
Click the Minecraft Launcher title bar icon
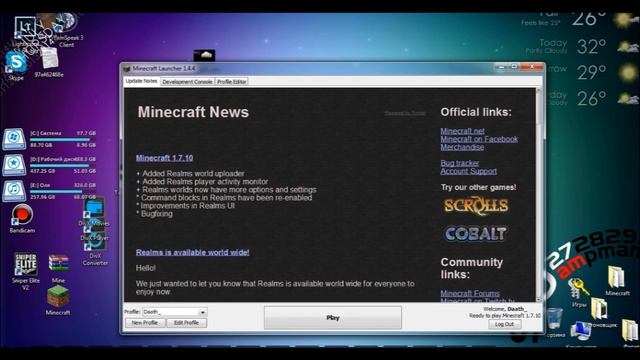point(127,69)
